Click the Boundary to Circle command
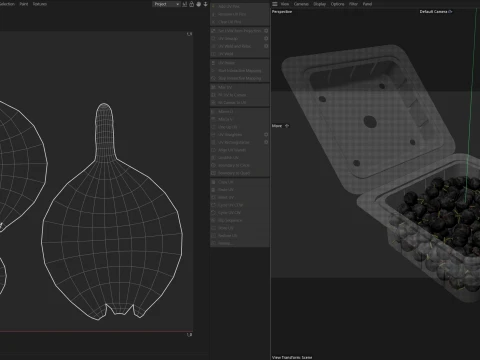The height and width of the screenshot is (360, 480). click(x=233, y=165)
